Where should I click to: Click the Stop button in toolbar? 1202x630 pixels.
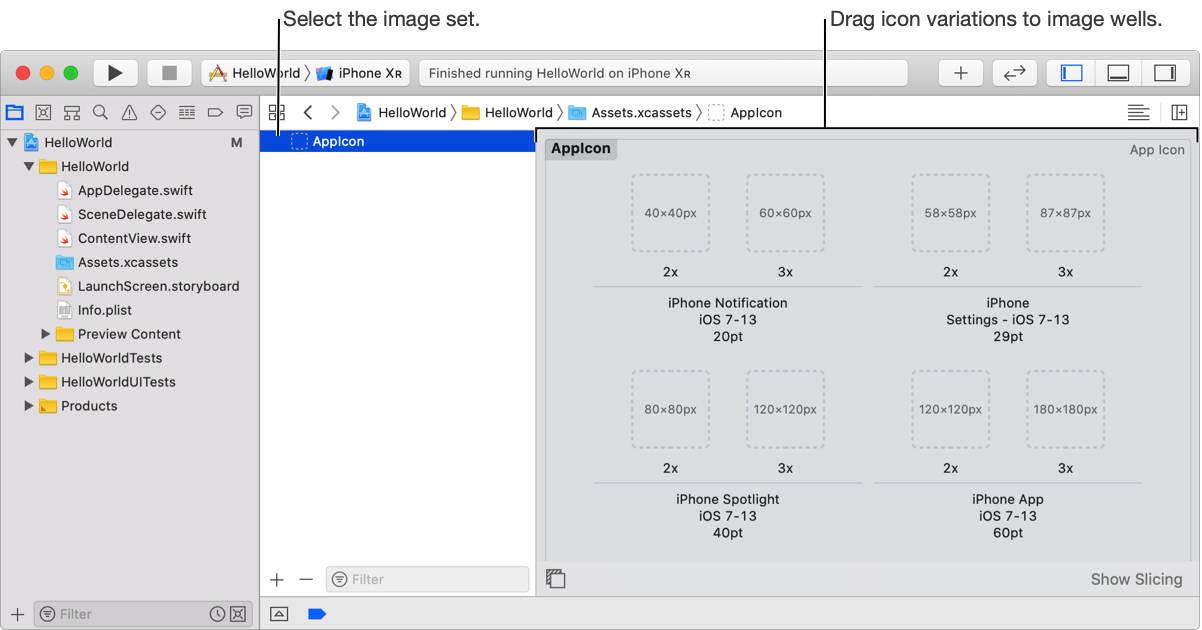click(x=169, y=73)
